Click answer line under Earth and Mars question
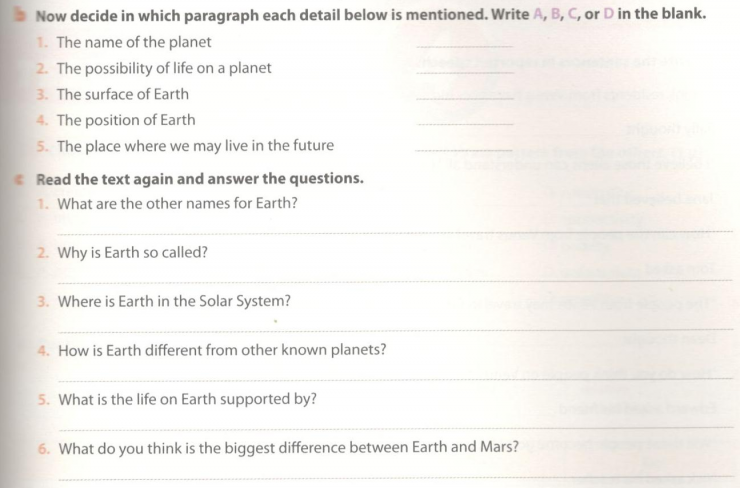This screenshot has width=740, height=488. tap(395, 478)
